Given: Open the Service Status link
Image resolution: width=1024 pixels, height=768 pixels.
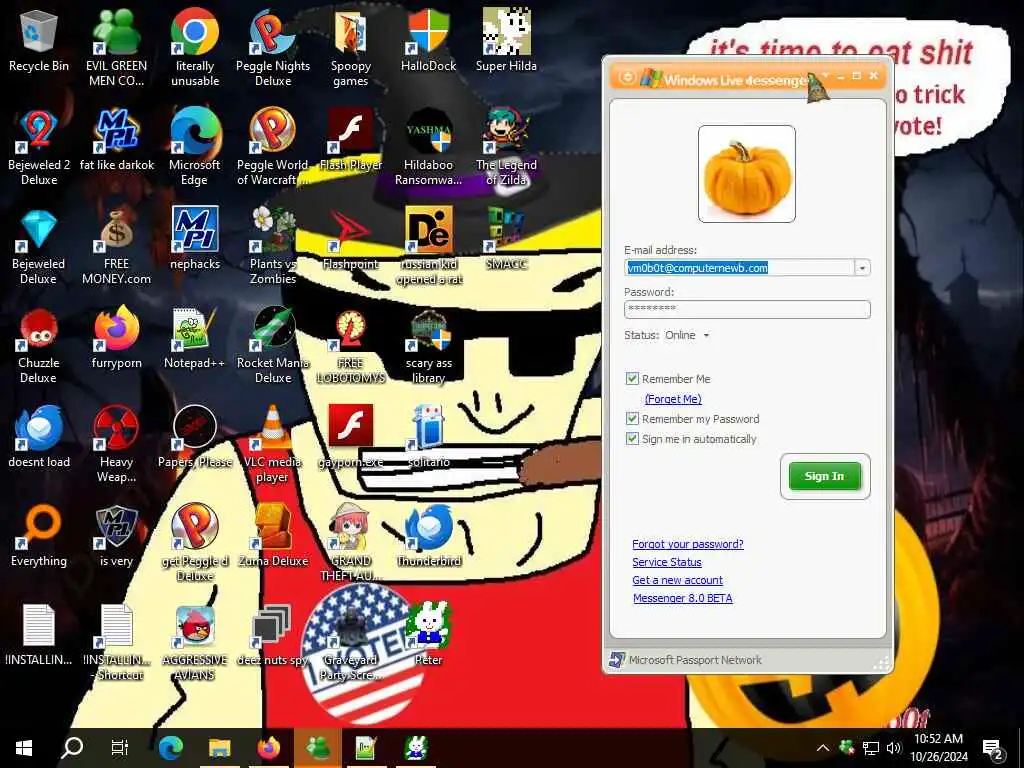Looking at the screenshot, I should [x=667, y=562].
